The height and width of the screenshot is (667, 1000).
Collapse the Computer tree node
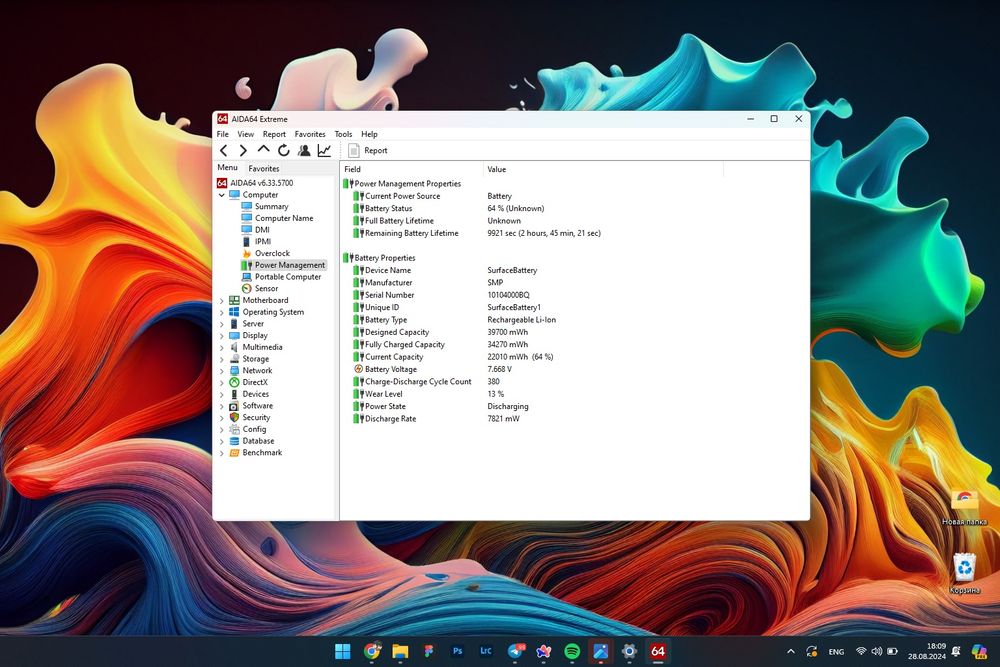click(222, 195)
